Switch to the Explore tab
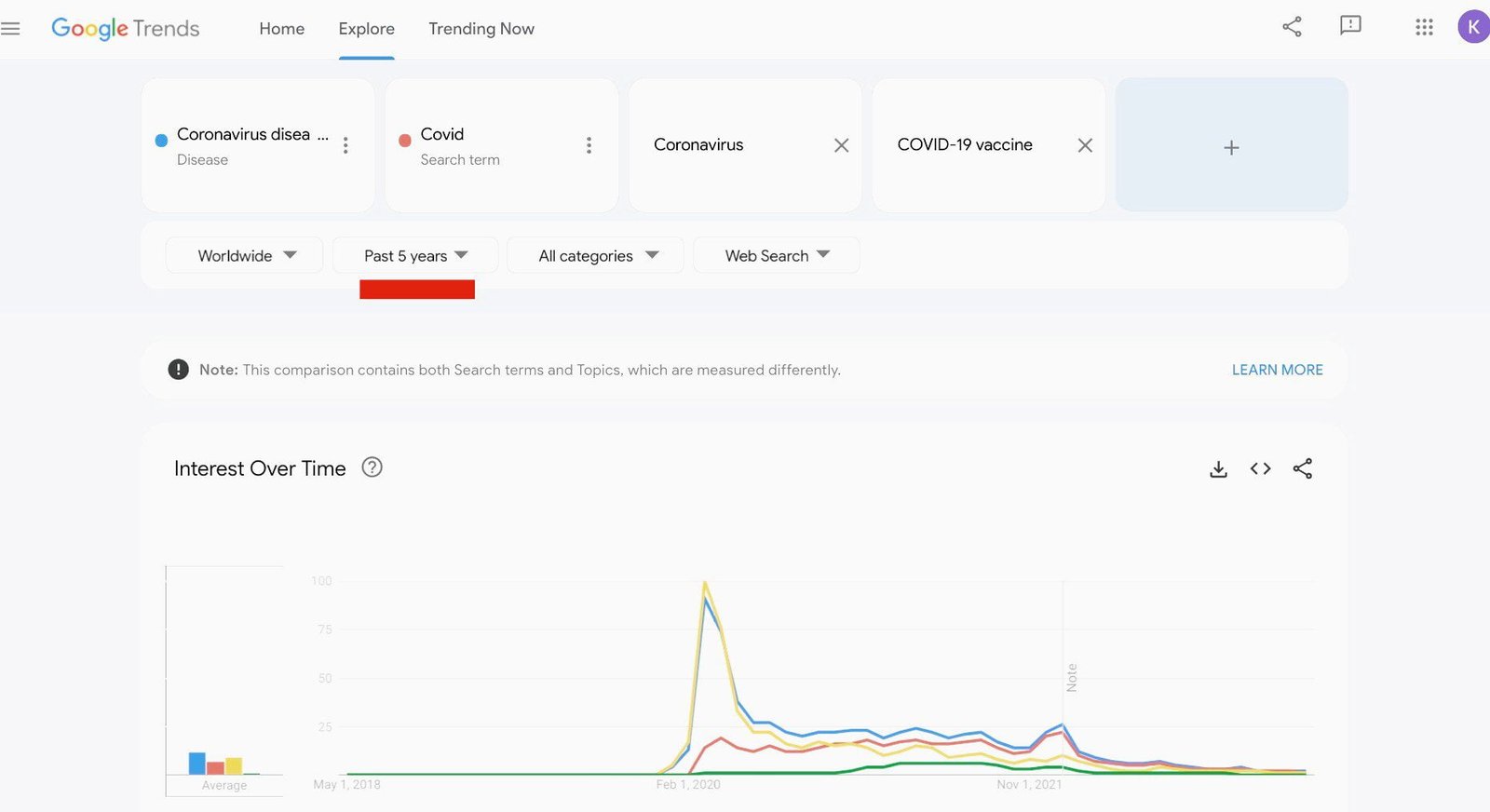This screenshot has height=812, width=1490. click(367, 29)
